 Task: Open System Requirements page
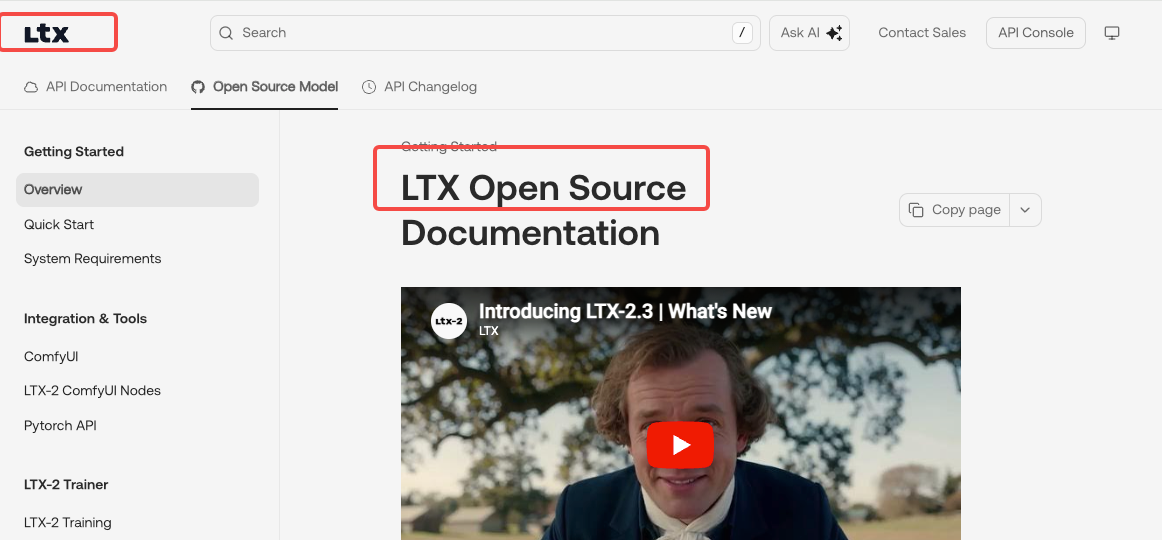(93, 259)
